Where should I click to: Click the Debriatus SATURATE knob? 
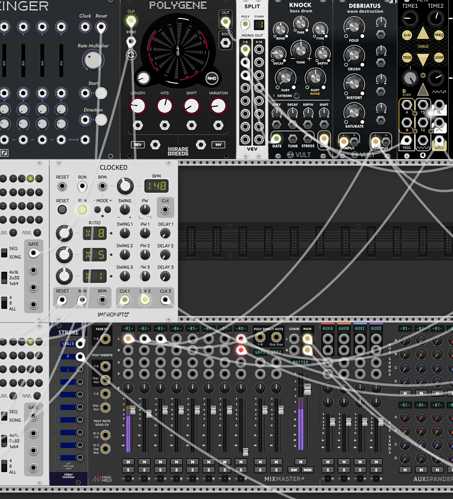point(354,112)
